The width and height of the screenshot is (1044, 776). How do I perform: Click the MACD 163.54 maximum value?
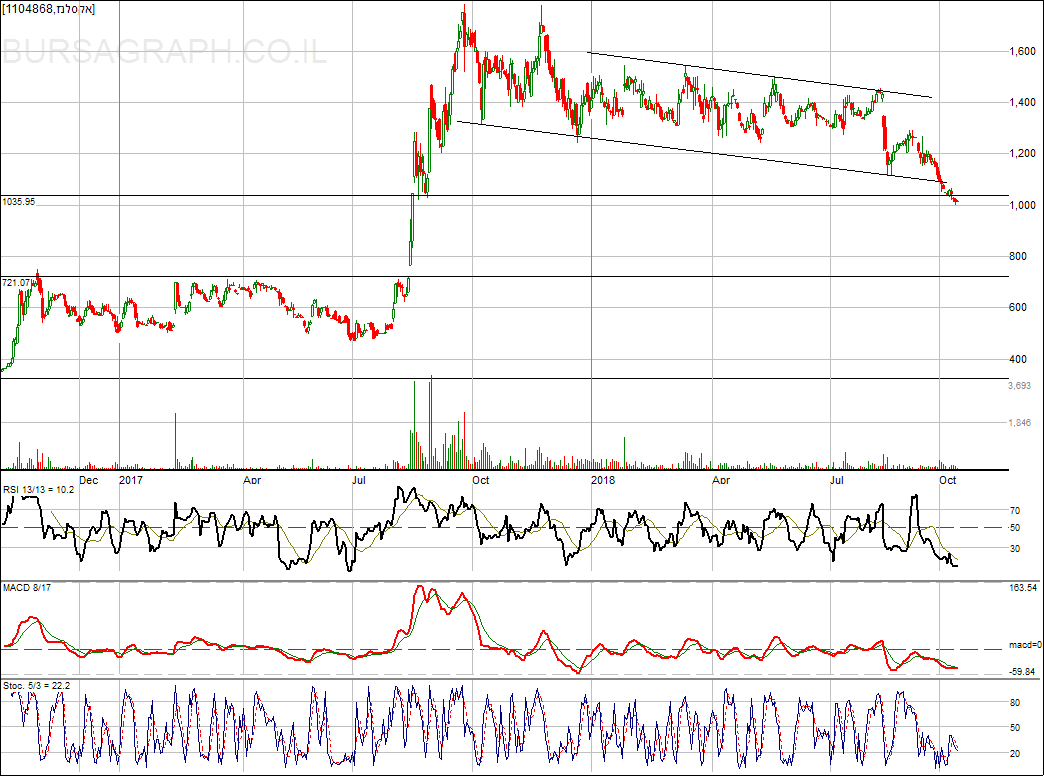(1023, 587)
